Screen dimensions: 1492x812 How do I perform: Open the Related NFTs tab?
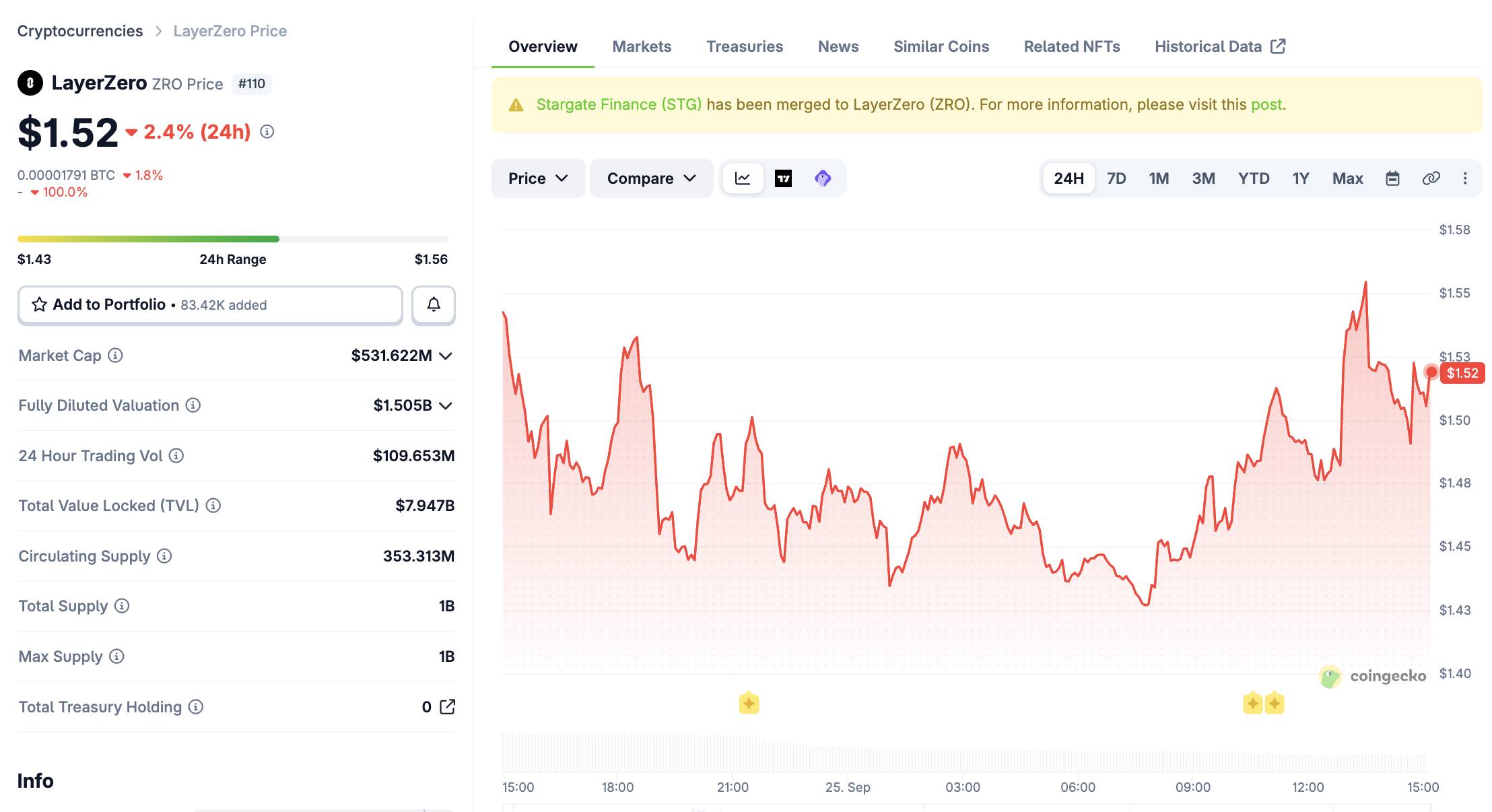[1072, 46]
